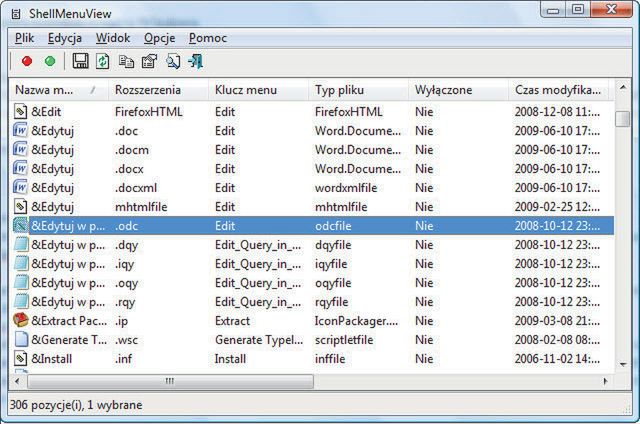Click the Find magnifier toolbar icon
Screen dimensions: 640x424
coord(173,62)
